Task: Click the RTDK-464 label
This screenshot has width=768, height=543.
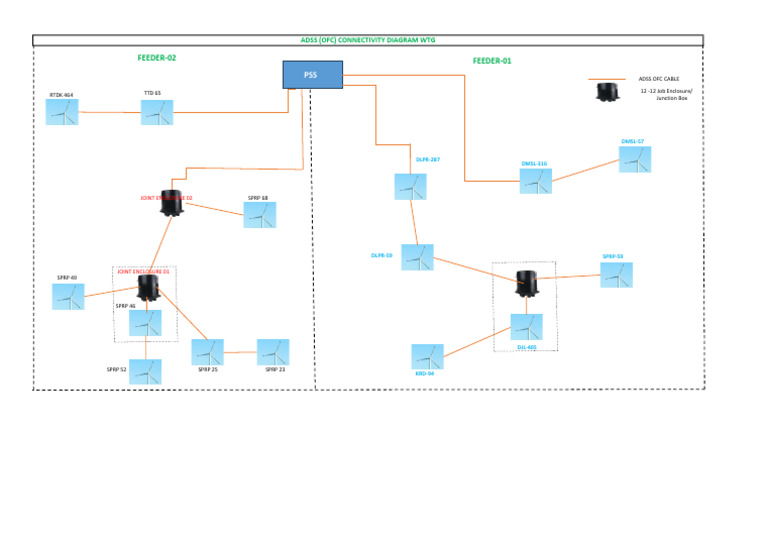Action: click(61, 95)
